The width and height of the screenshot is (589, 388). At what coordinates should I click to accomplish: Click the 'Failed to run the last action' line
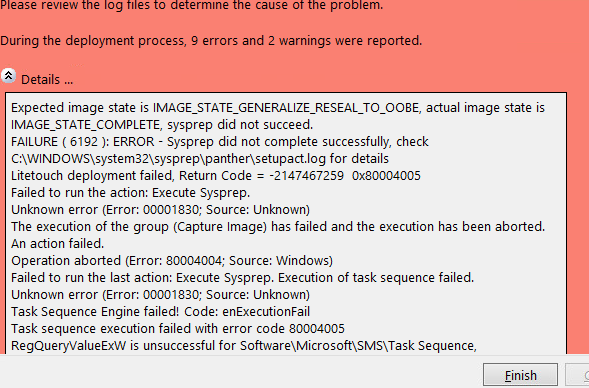click(243, 278)
